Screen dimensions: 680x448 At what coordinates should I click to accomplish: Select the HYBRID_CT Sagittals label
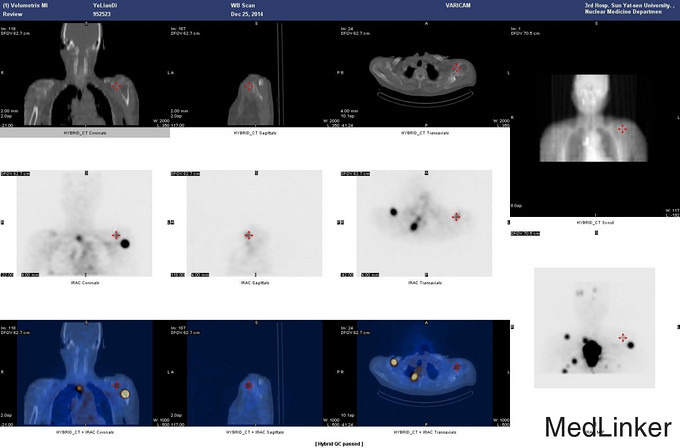point(253,133)
